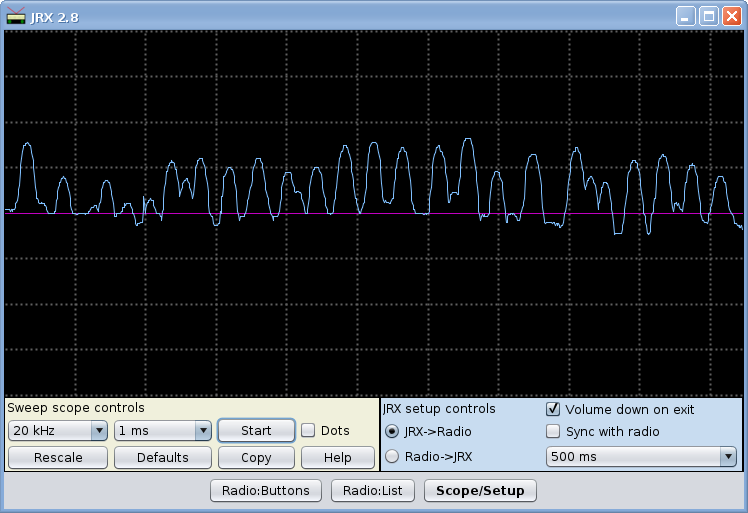748x513 pixels.
Task: Toggle Sync with radio checkbox
Action: pyautogui.click(x=553, y=432)
